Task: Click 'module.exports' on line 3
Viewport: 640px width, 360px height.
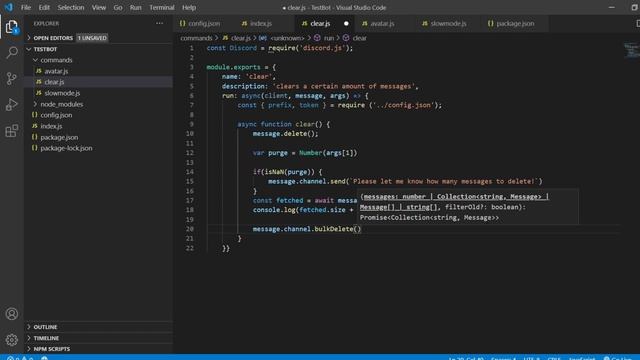Action: pos(233,67)
